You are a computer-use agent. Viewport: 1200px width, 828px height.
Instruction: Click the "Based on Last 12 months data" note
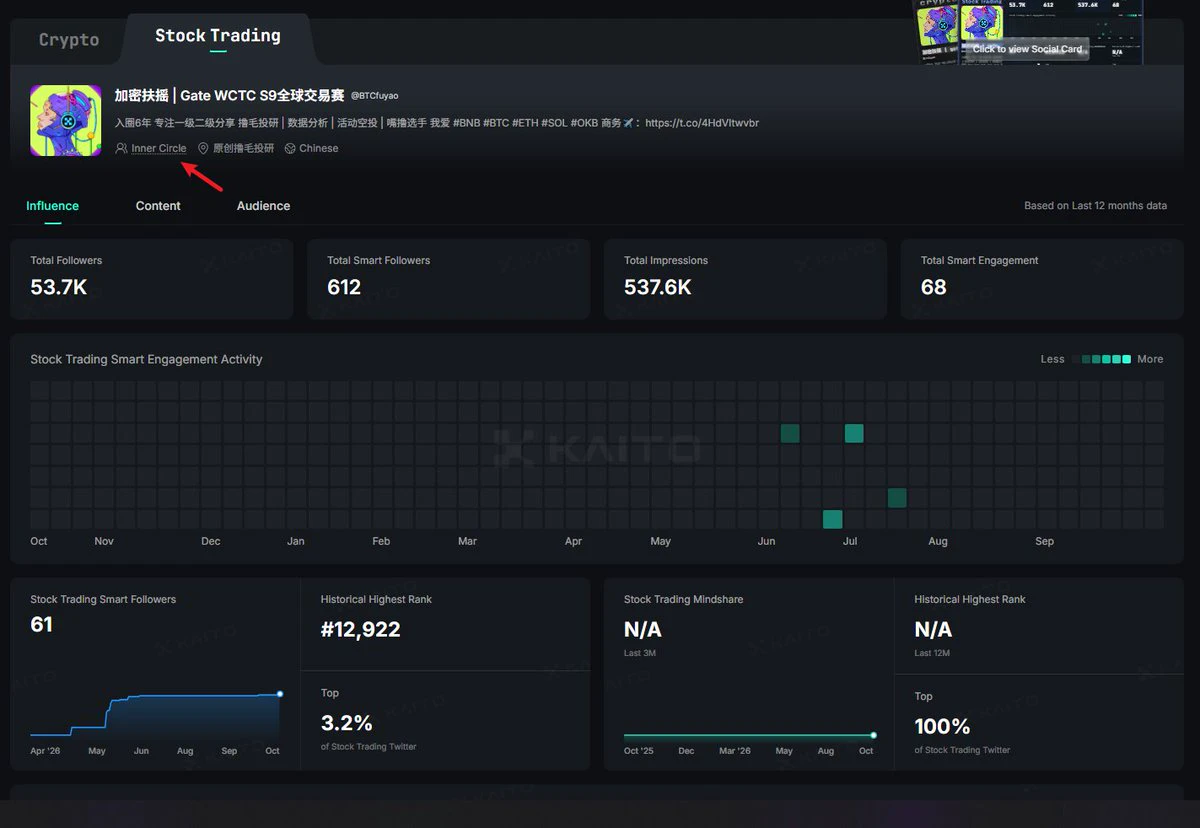click(x=1095, y=206)
